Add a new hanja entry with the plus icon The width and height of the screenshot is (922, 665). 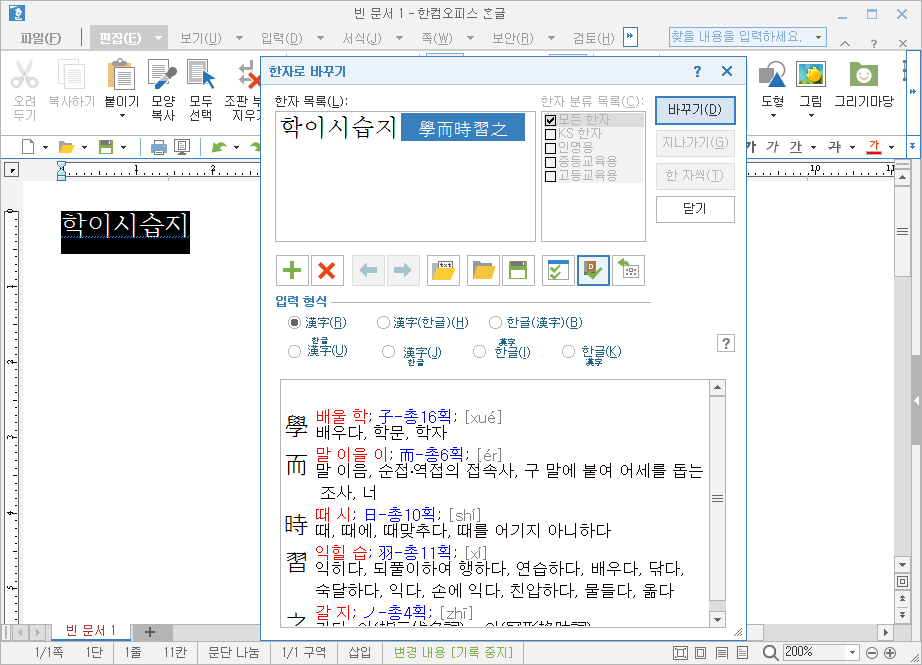coord(291,269)
